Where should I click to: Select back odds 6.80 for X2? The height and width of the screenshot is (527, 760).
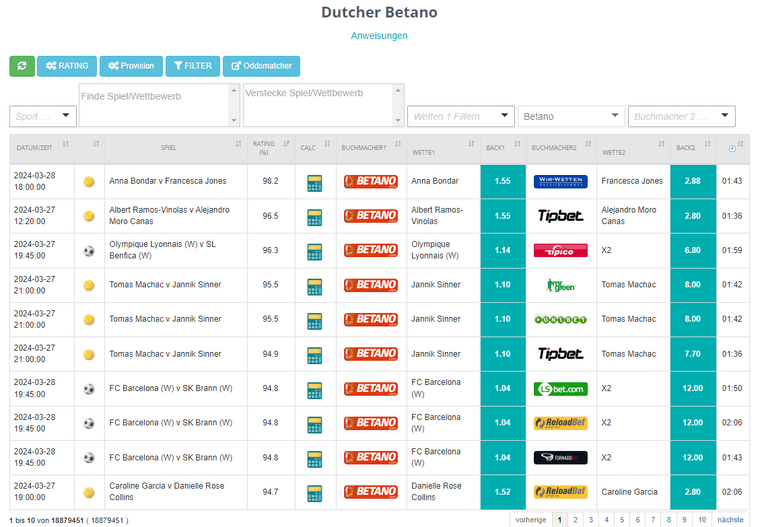pos(693,251)
